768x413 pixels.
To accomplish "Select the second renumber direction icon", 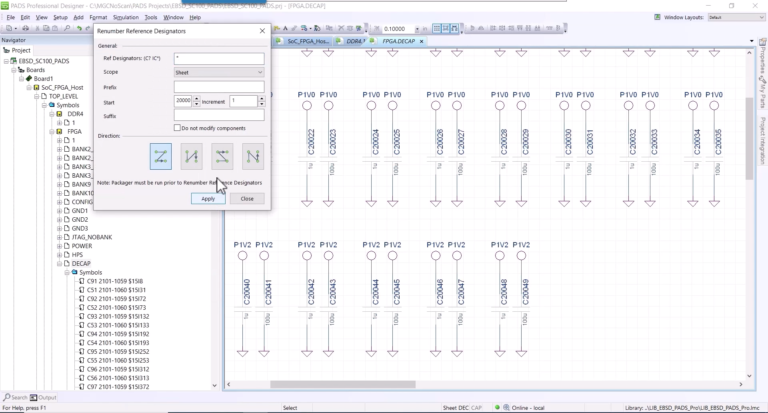I will pos(192,156).
